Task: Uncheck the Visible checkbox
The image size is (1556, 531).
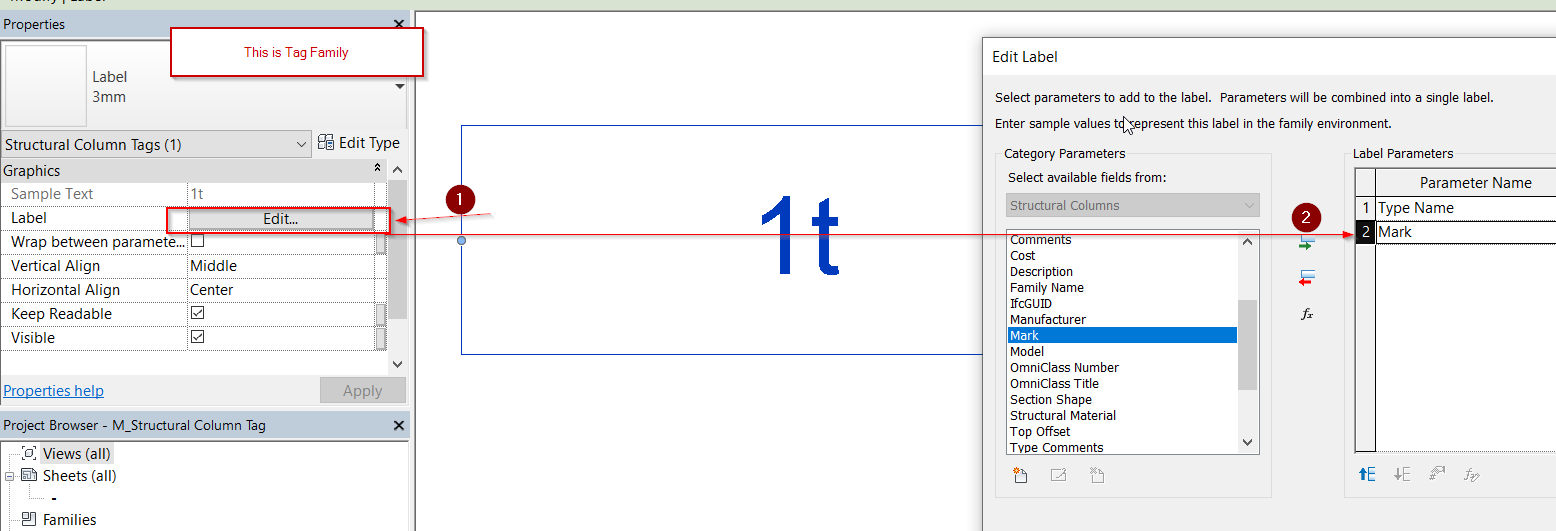Action: click(x=198, y=337)
